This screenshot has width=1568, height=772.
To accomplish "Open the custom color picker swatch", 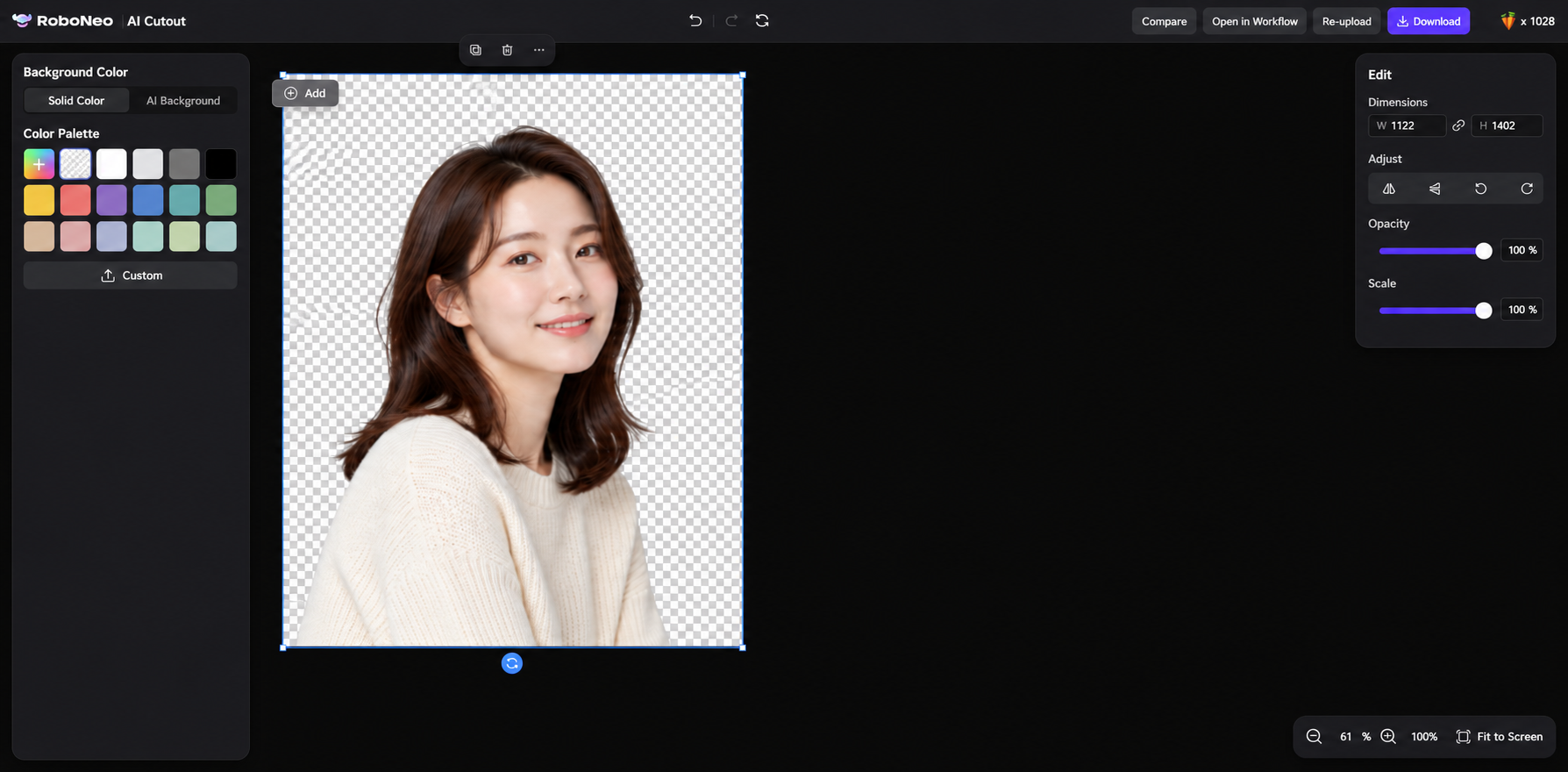I will point(39,164).
